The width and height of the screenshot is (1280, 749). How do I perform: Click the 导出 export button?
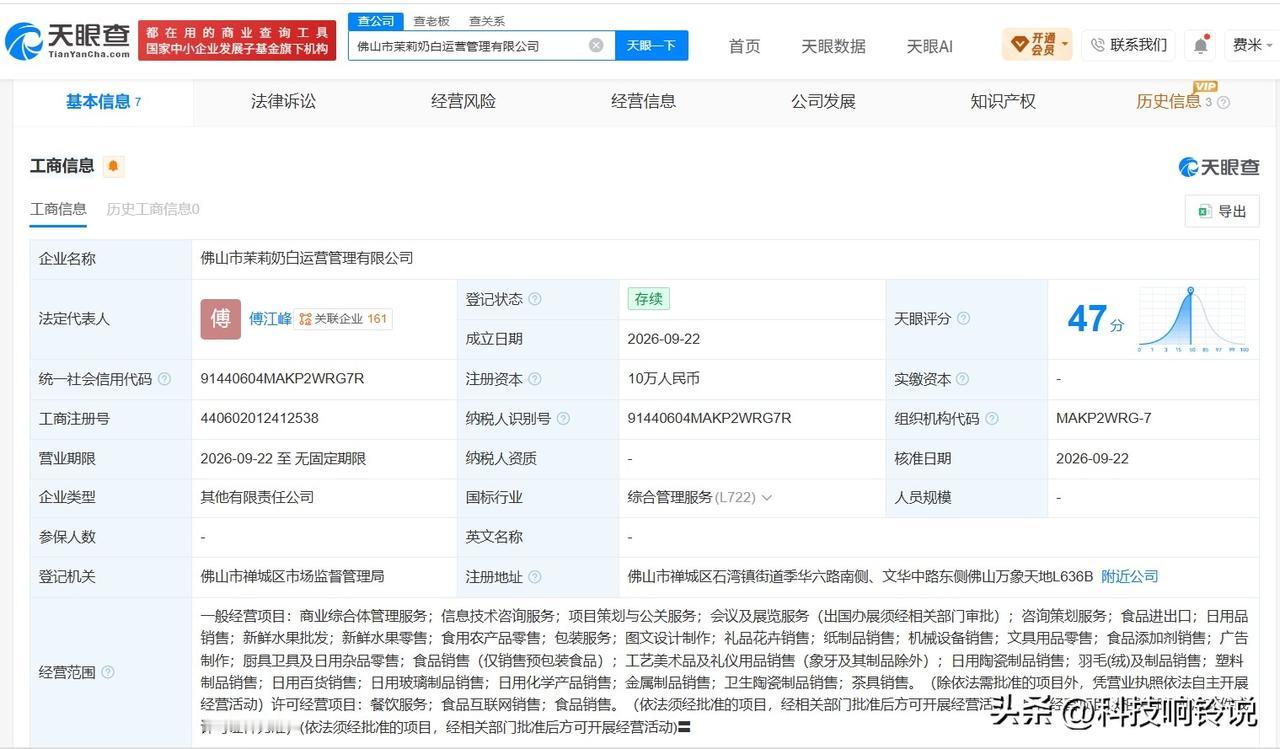point(1222,211)
